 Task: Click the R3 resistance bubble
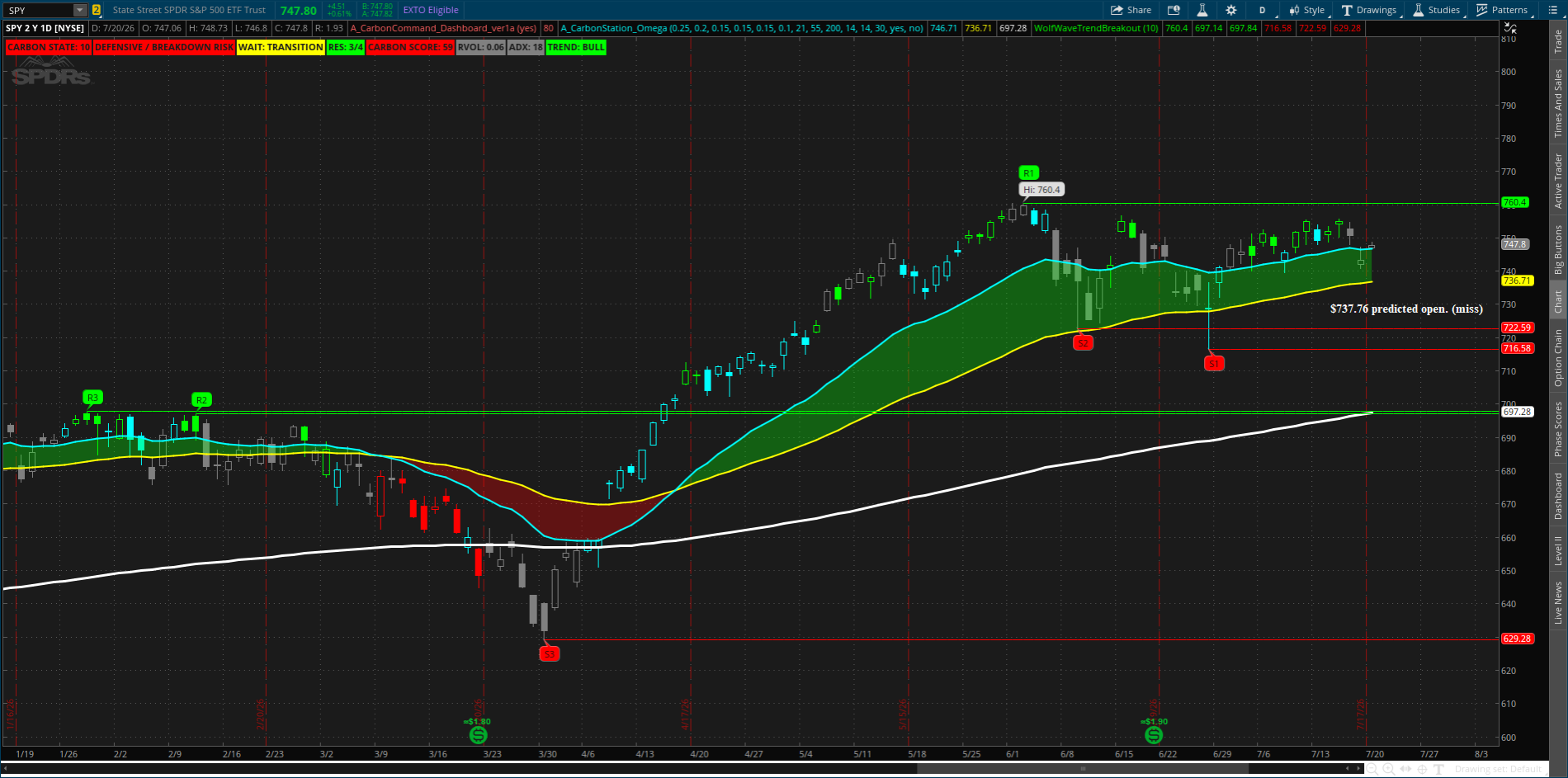(x=92, y=398)
